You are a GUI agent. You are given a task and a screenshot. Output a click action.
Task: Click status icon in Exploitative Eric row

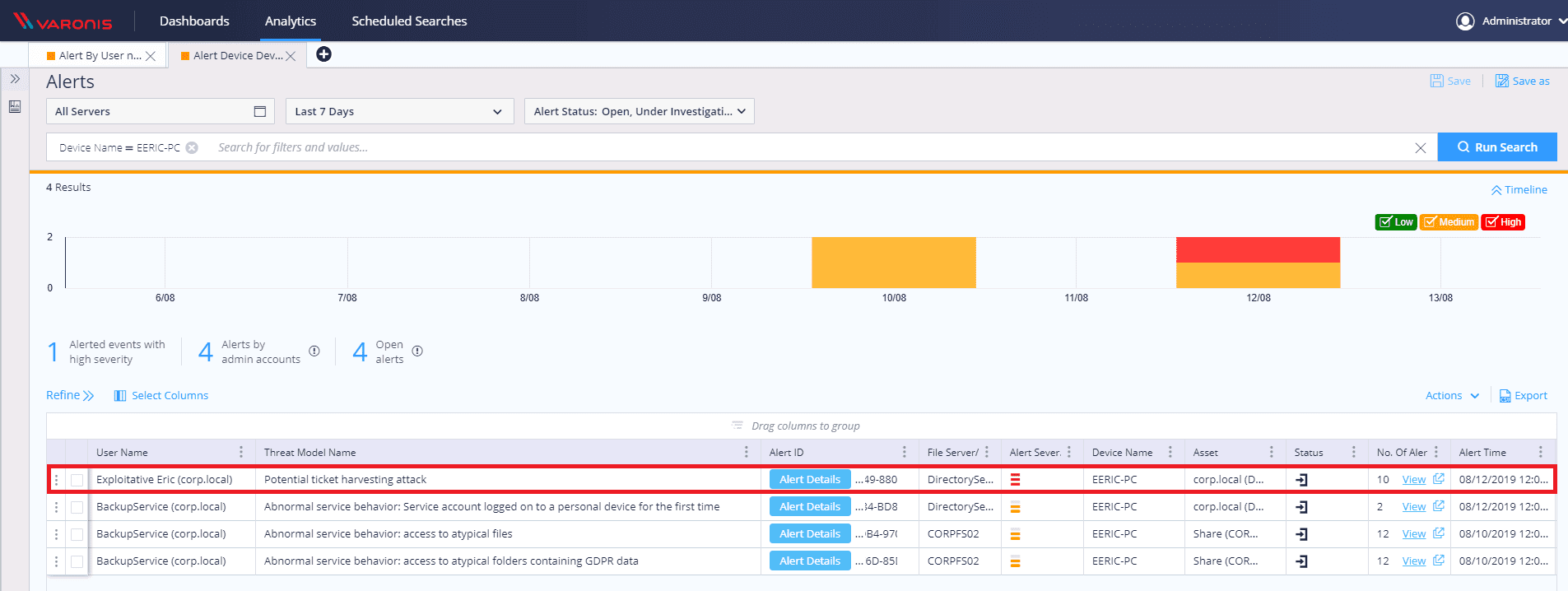click(1301, 480)
